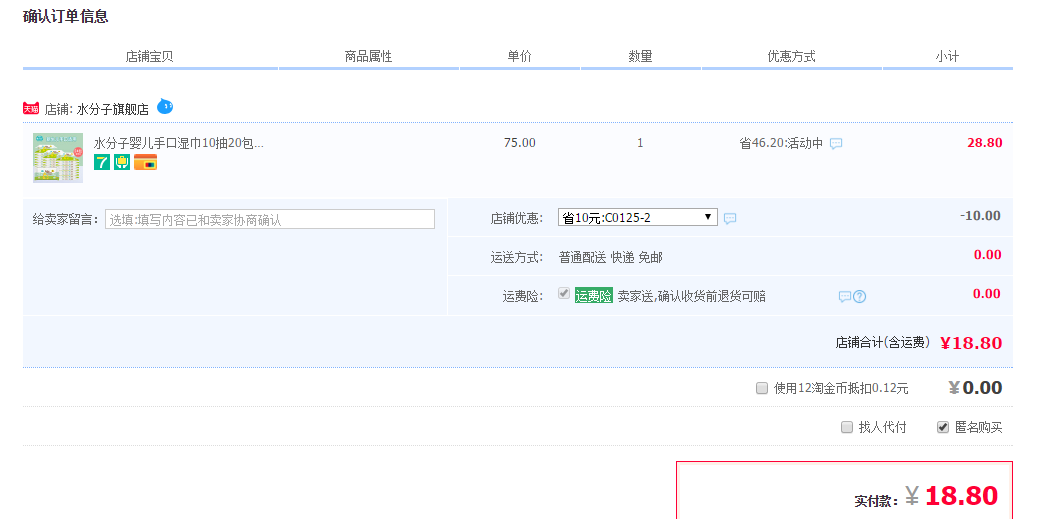
Task: Open the comment bubble next to 活动中
Action: tap(836, 143)
